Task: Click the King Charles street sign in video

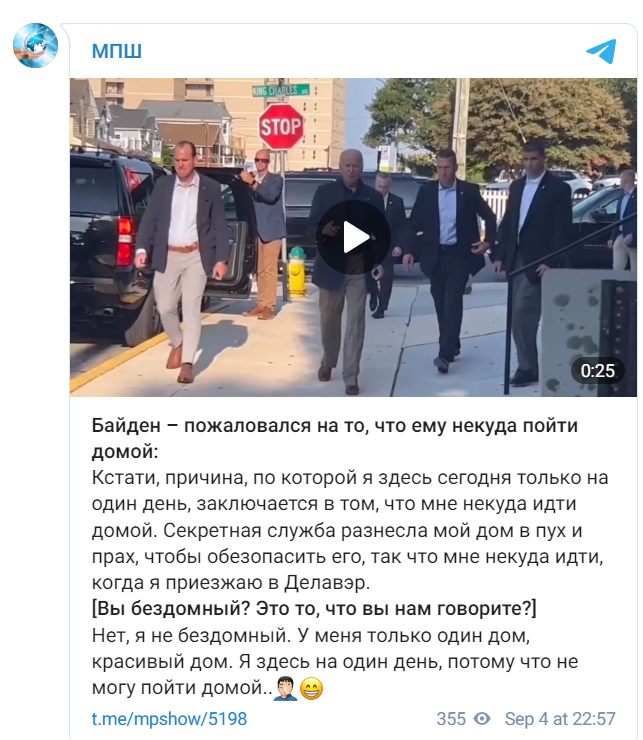Action: 281,90
